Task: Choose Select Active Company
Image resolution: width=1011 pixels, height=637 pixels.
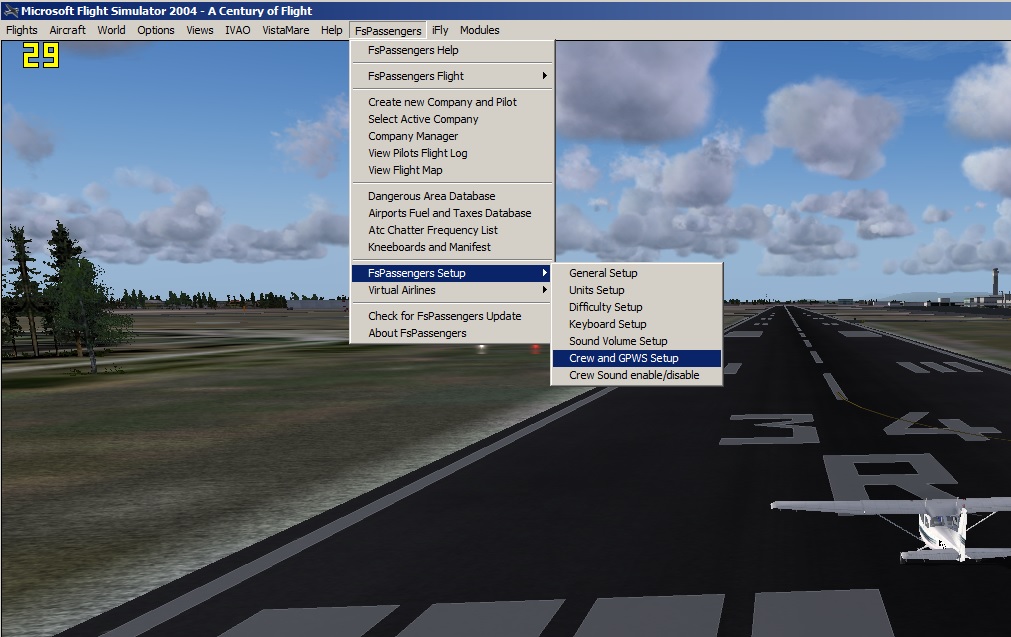Action: coord(453,119)
